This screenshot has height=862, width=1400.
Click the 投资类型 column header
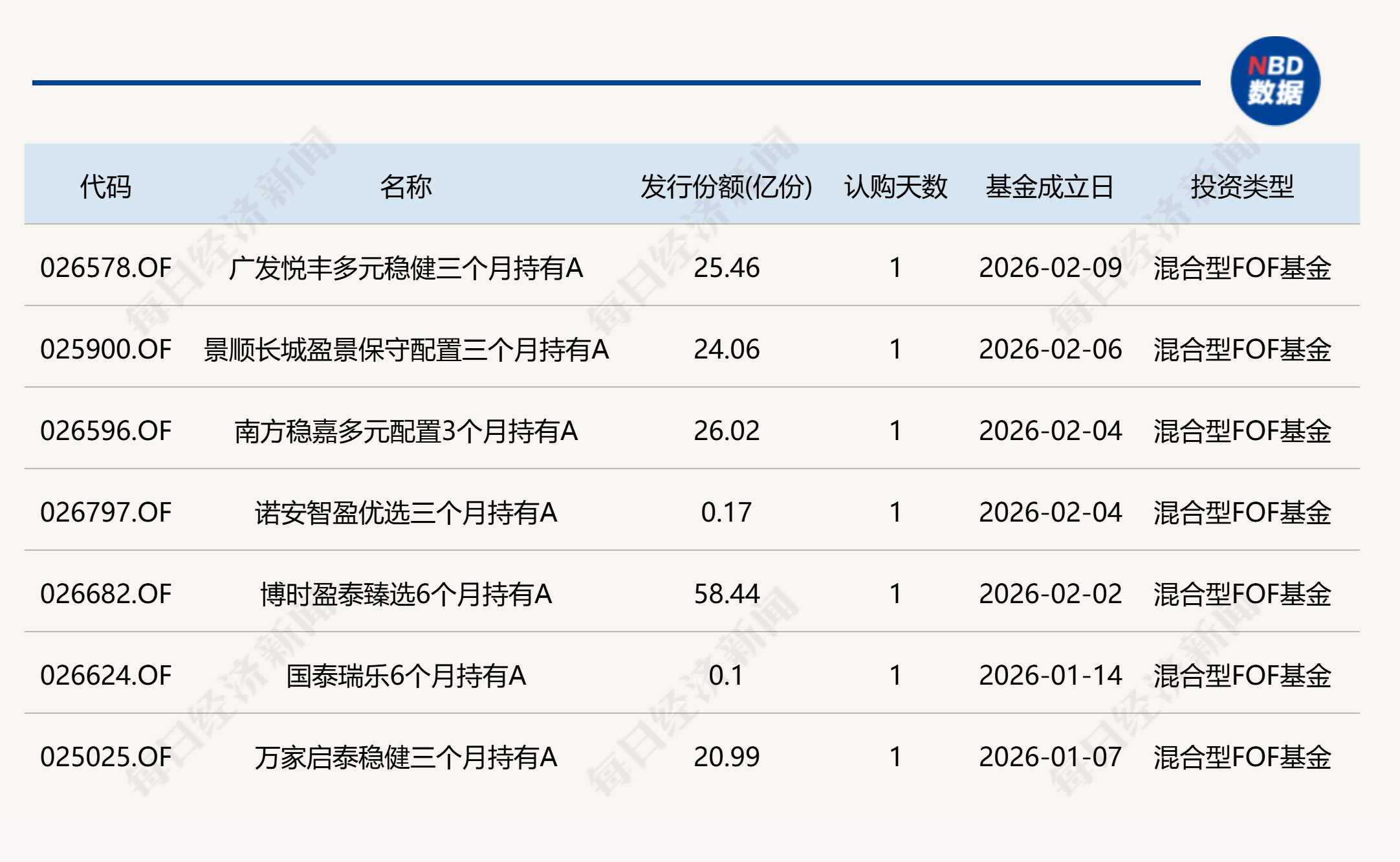(x=1242, y=186)
